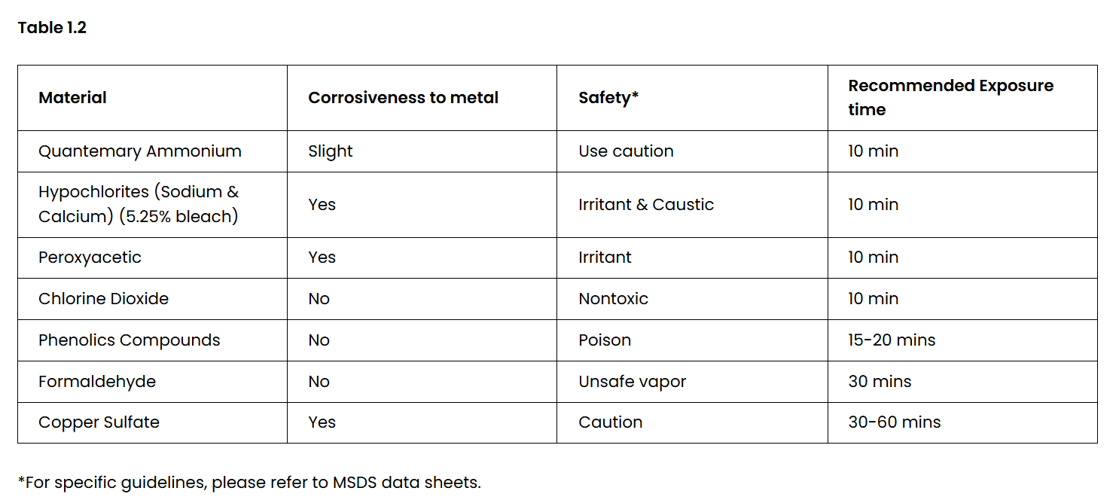Screen dimensions: 1119x500
Task: Select the "15-20 mins" exposure time cell
Action: pyautogui.click(x=892, y=340)
